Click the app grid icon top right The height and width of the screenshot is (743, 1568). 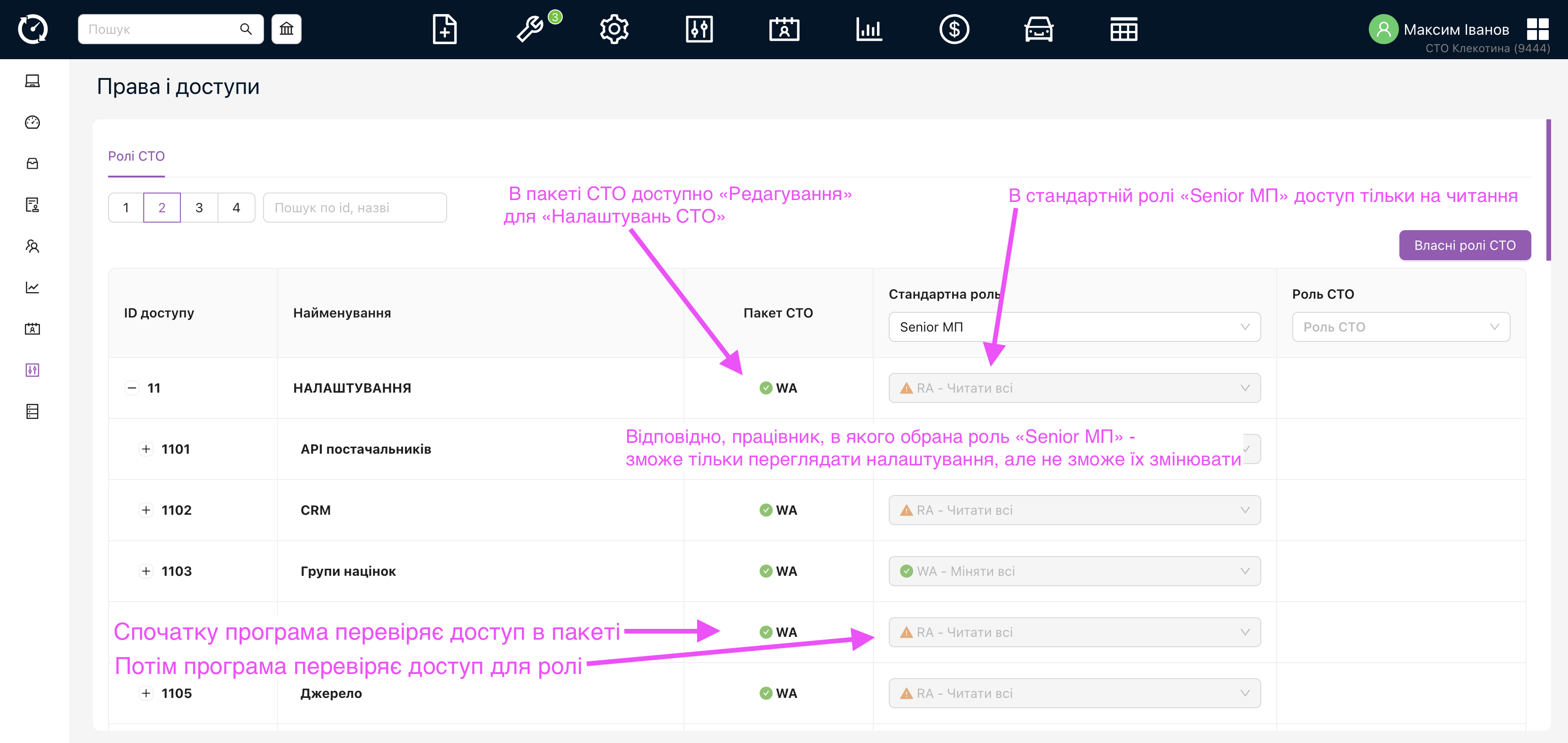tap(1537, 29)
